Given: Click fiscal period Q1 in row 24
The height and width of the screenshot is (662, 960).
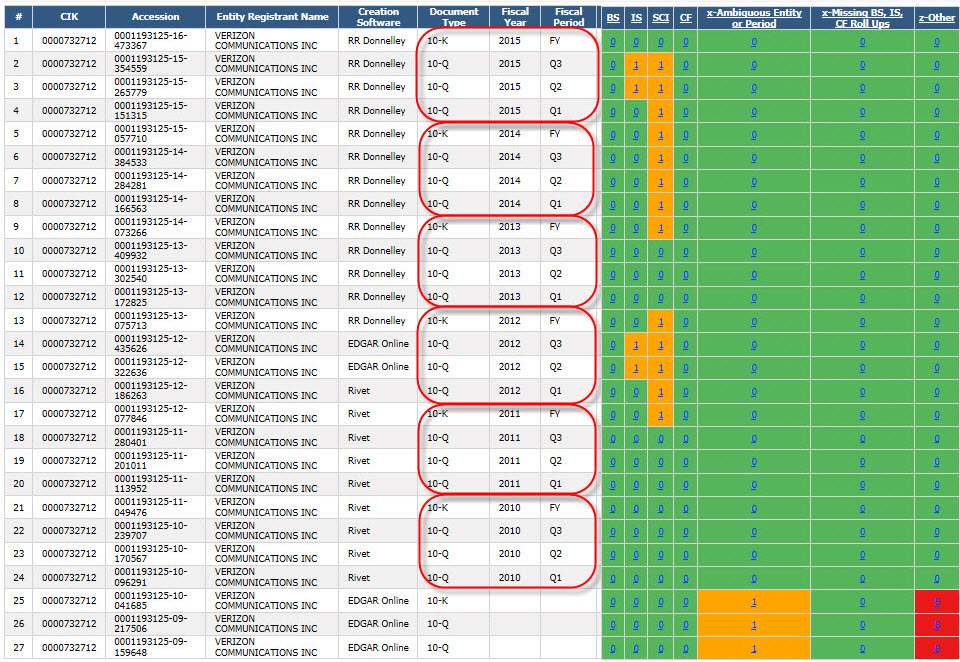Looking at the screenshot, I should point(555,577).
